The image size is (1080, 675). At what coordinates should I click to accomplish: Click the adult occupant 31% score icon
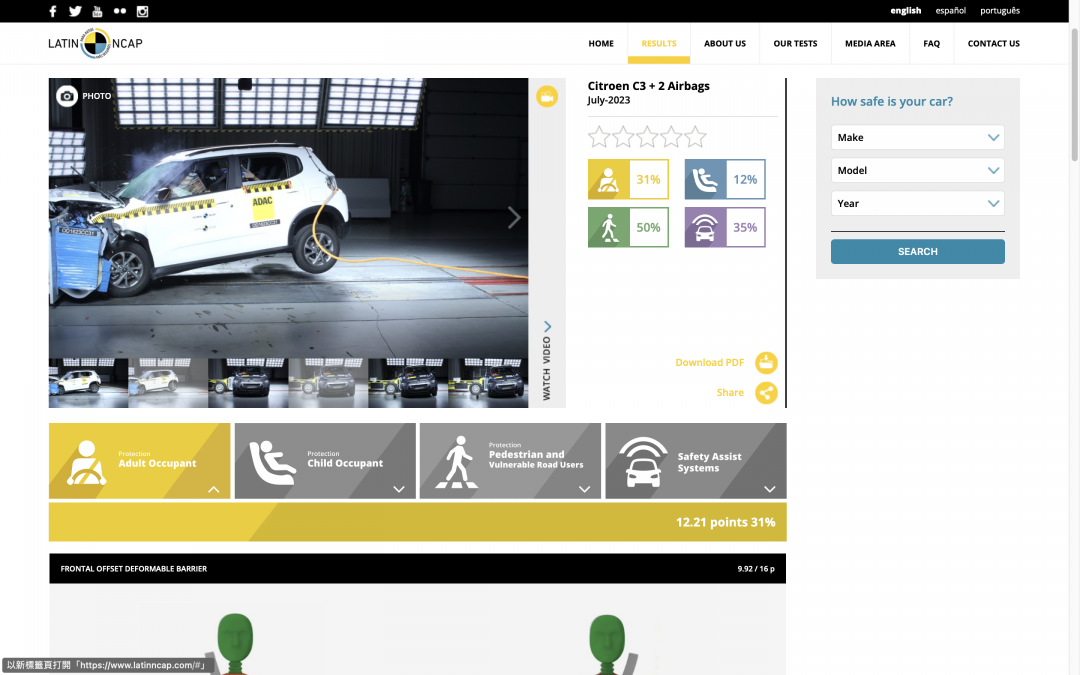point(608,179)
